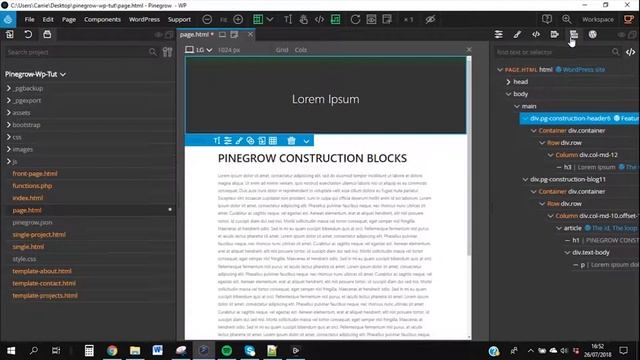Open functions.php in project tree
640x360 pixels.
pyautogui.click(x=32, y=186)
